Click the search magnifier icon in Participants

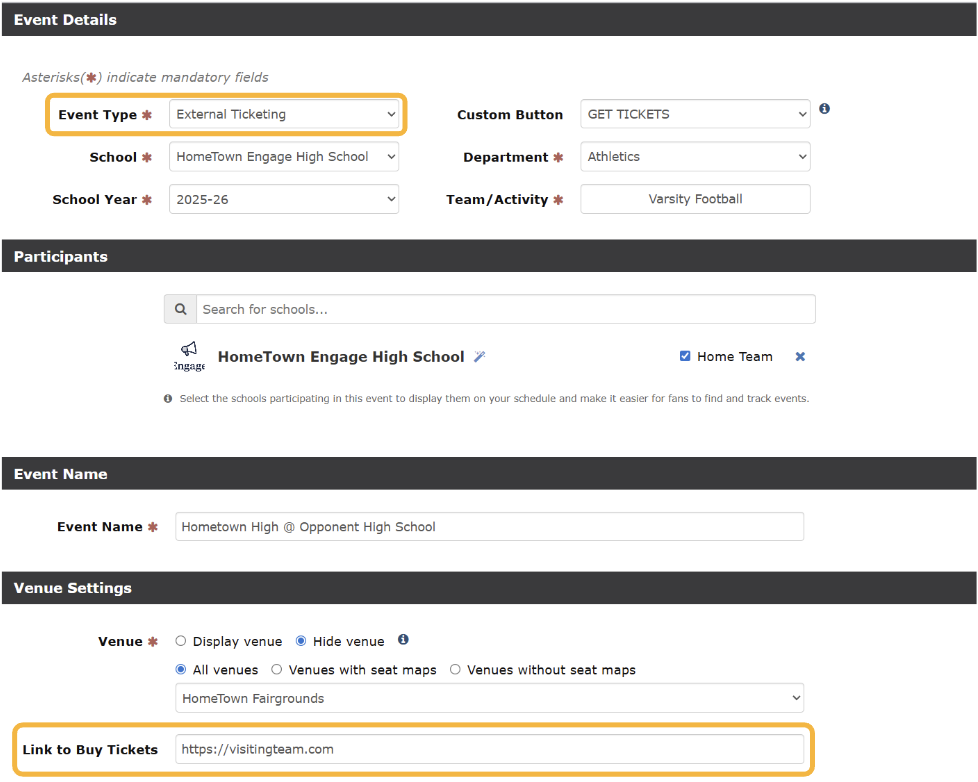pos(180,309)
